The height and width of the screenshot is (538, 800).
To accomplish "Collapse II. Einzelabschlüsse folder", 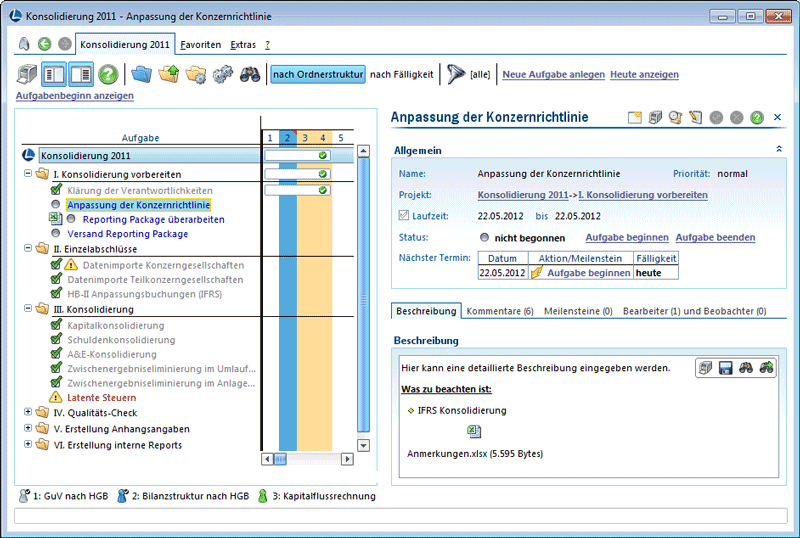I will point(28,248).
